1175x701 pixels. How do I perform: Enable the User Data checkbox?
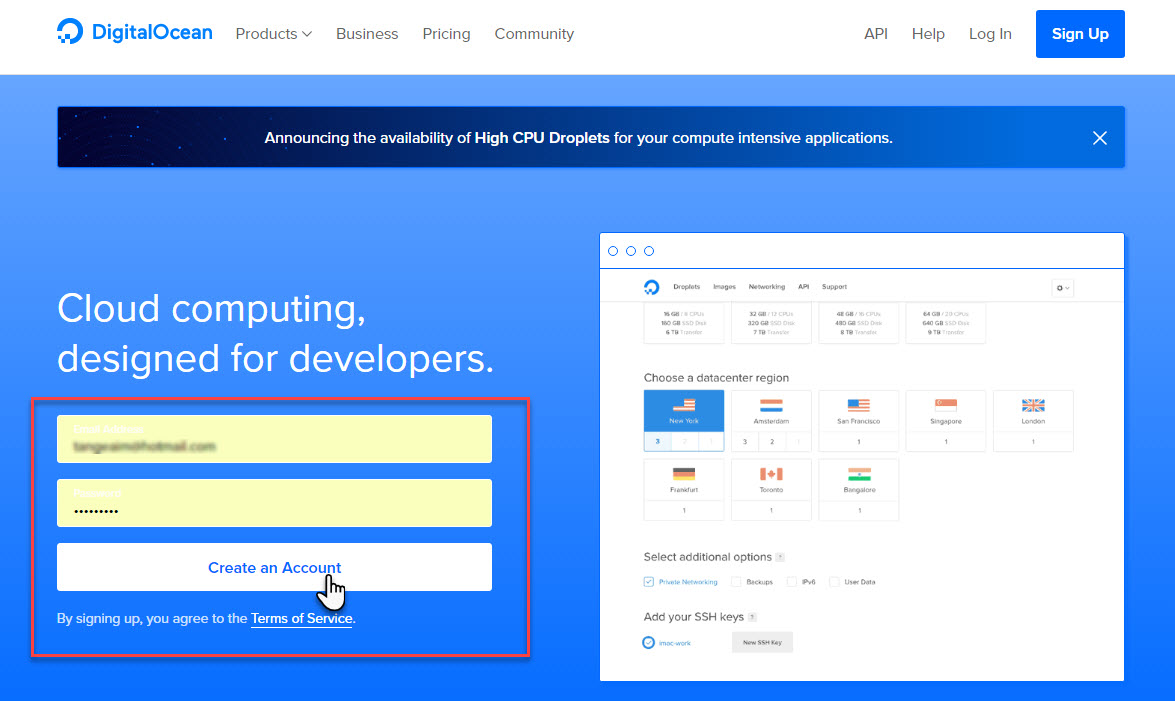(x=834, y=582)
